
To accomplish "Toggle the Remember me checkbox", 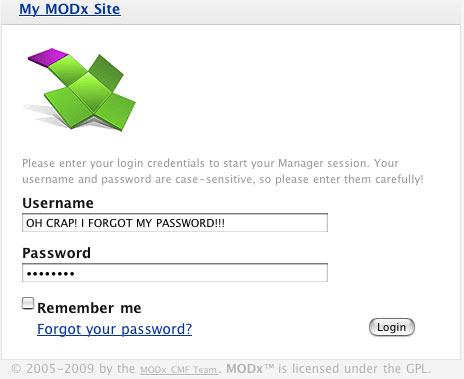I will point(28,303).
